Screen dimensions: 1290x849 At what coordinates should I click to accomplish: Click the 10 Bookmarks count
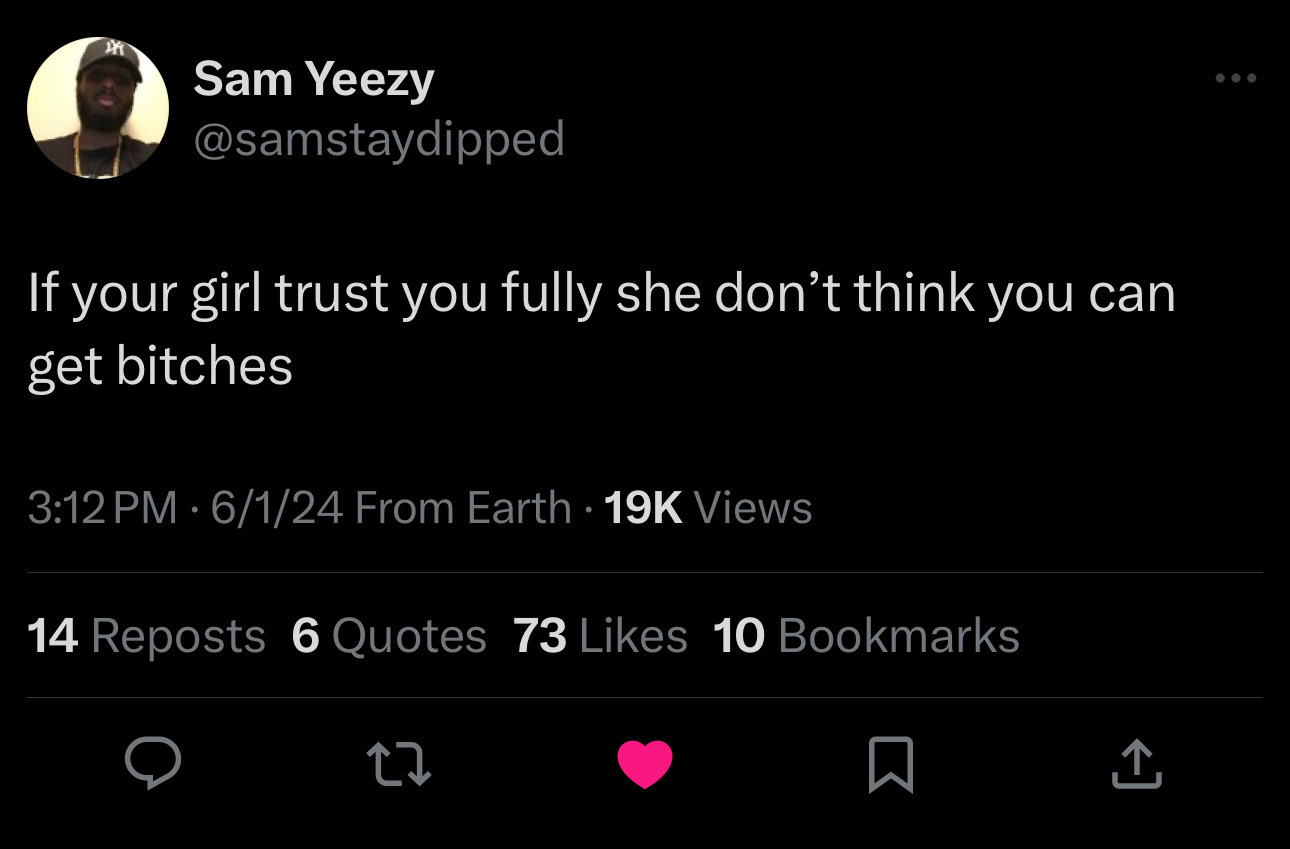866,636
